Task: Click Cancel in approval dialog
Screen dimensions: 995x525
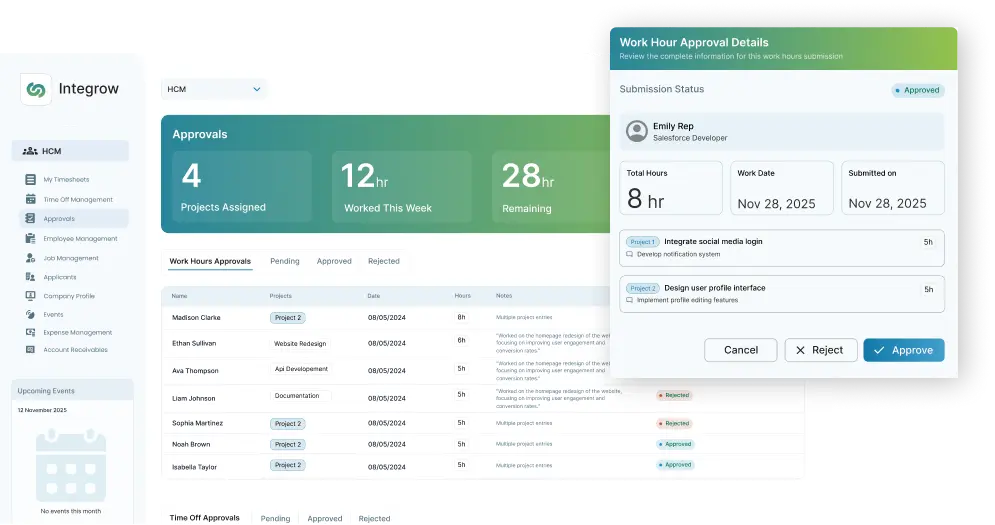Action: 740,350
